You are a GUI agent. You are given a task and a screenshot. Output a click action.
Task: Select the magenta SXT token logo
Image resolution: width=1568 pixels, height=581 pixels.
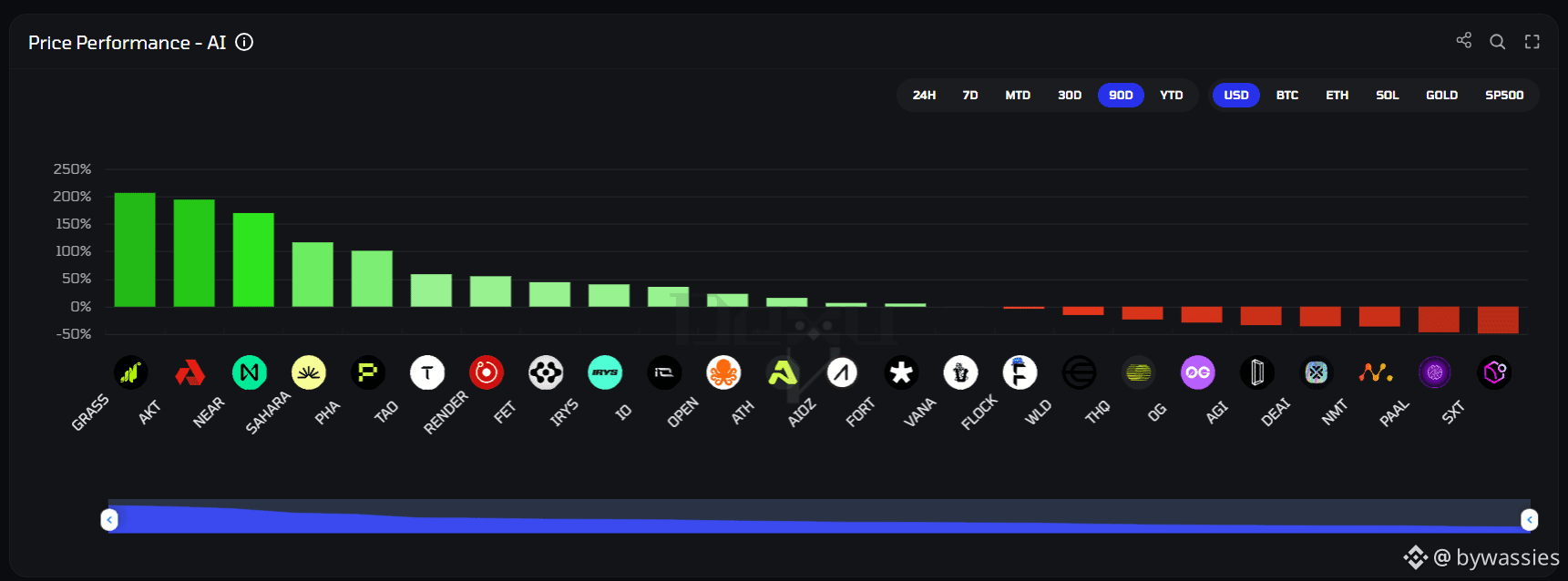(1494, 372)
